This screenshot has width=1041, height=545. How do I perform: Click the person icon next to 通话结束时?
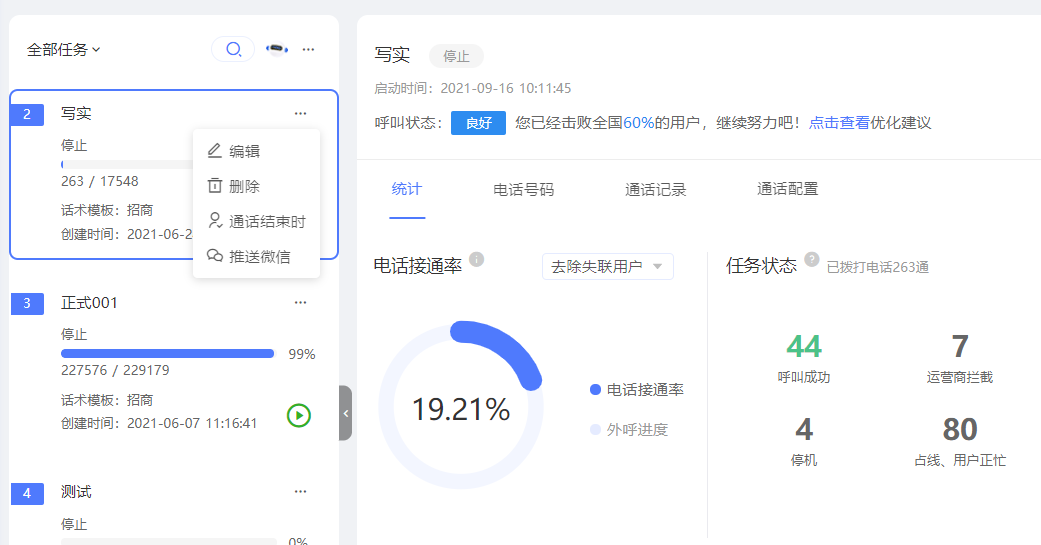[x=214, y=221]
